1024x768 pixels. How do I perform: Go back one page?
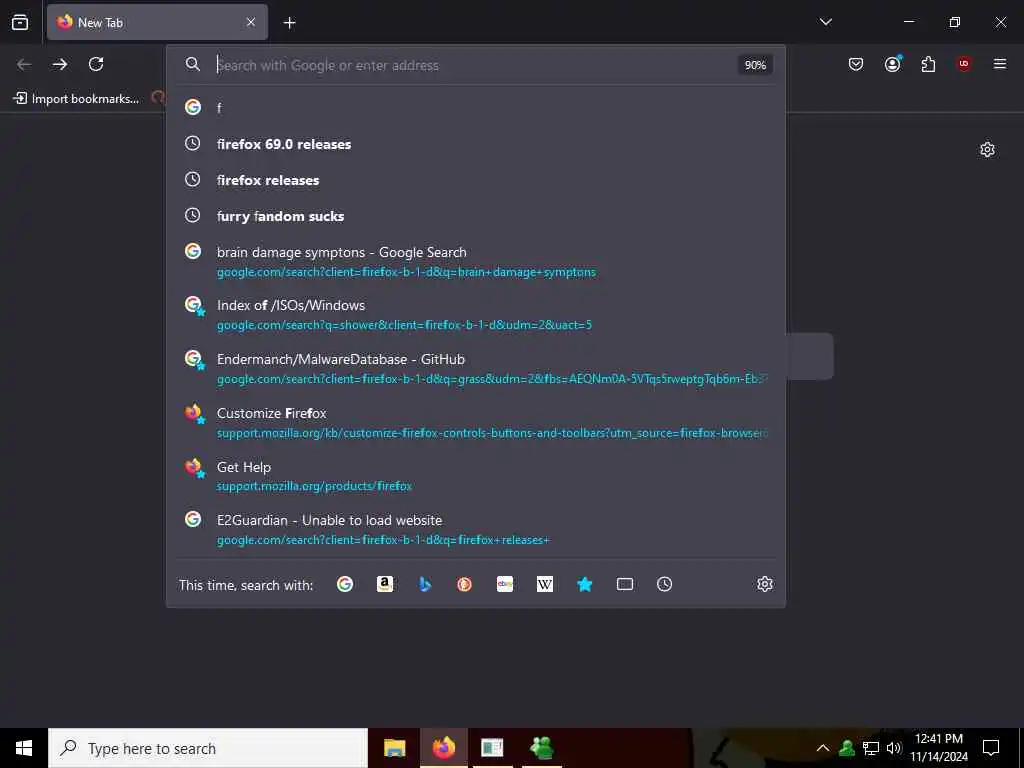pyautogui.click(x=24, y=64)
